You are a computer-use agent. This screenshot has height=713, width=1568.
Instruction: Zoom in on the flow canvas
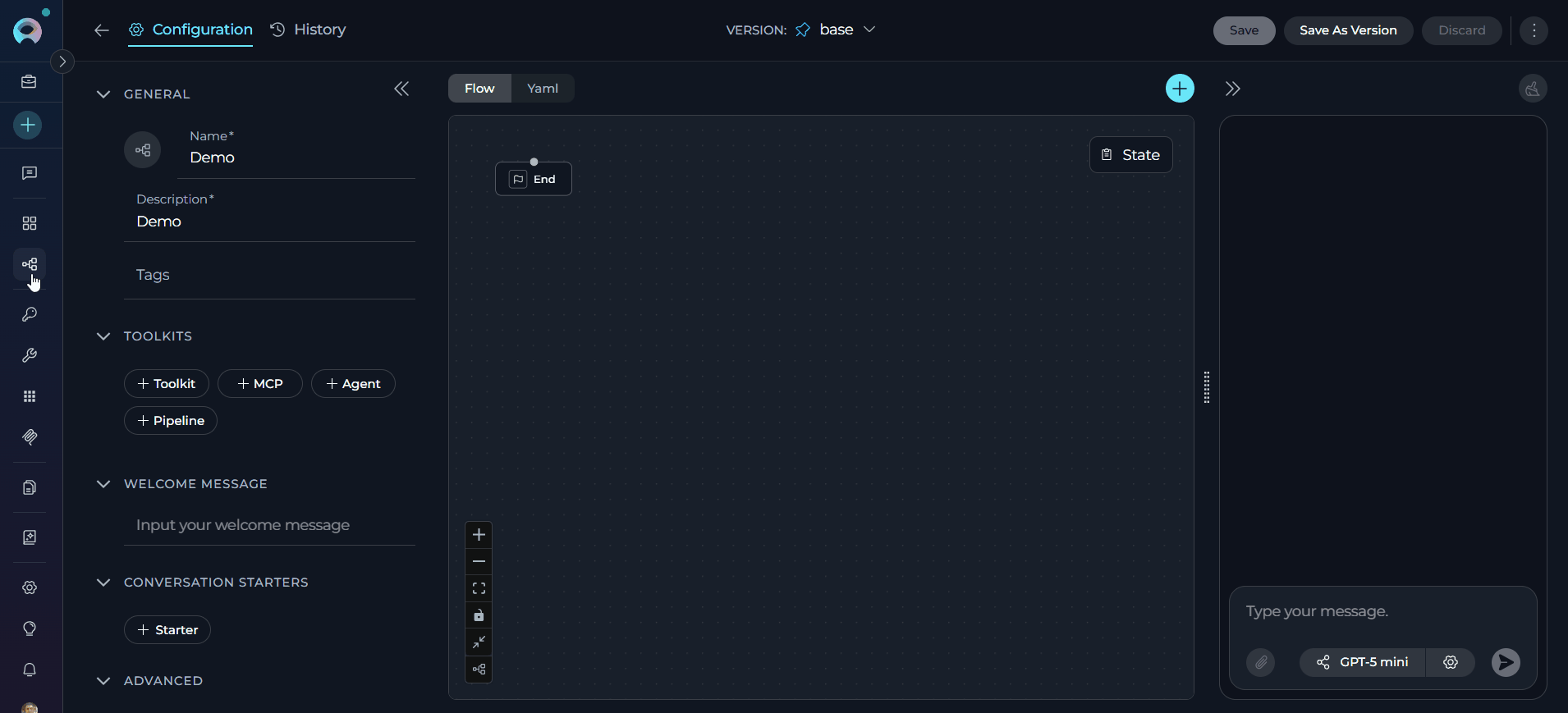click(x=479, y=535)
